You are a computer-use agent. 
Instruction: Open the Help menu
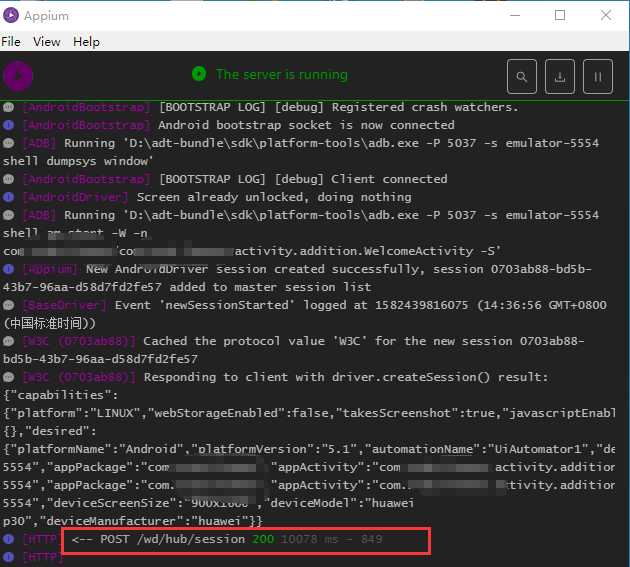tap(86, 42)
